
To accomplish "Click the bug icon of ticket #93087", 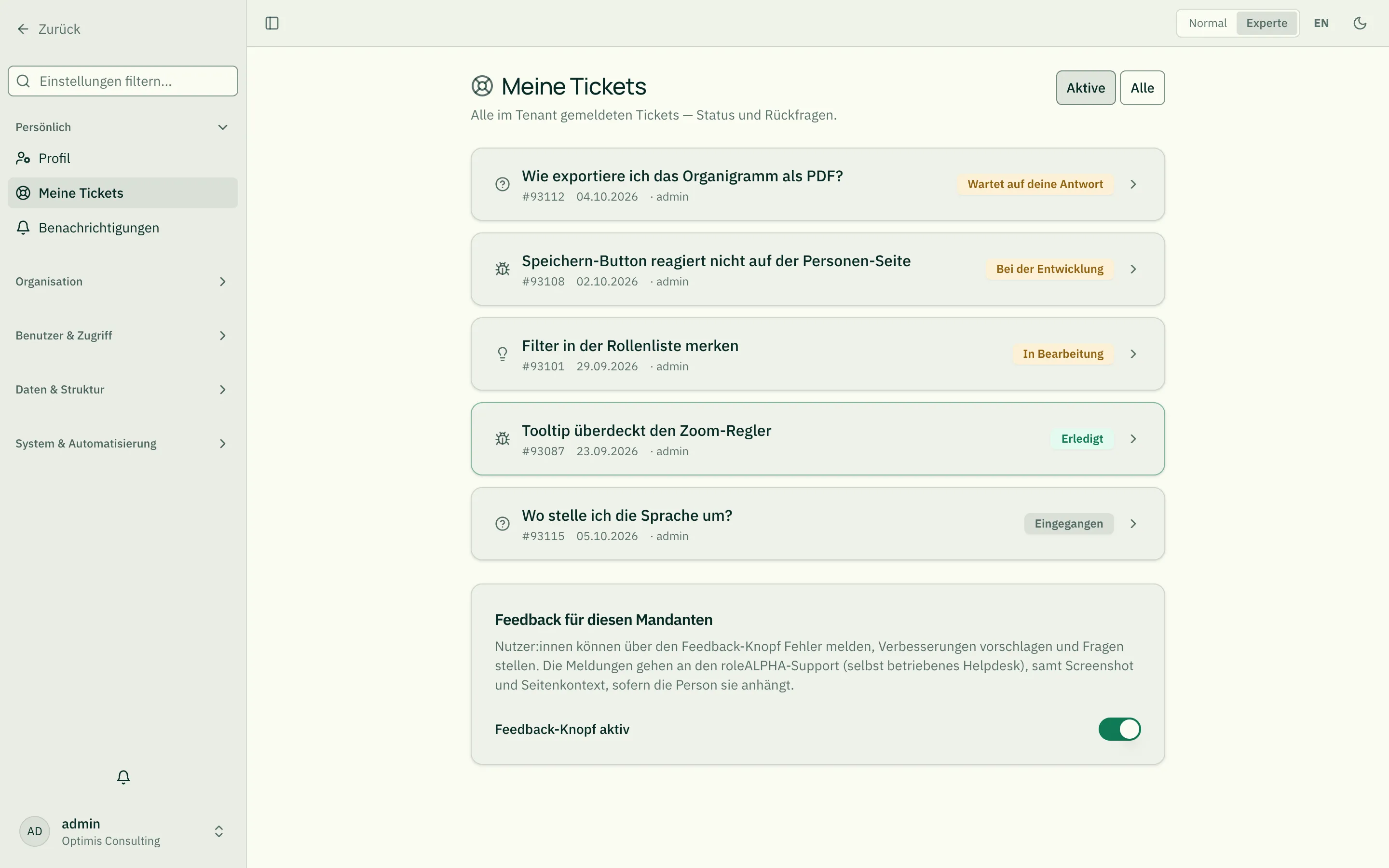I will pyautogui.click(x=502, y=439).
